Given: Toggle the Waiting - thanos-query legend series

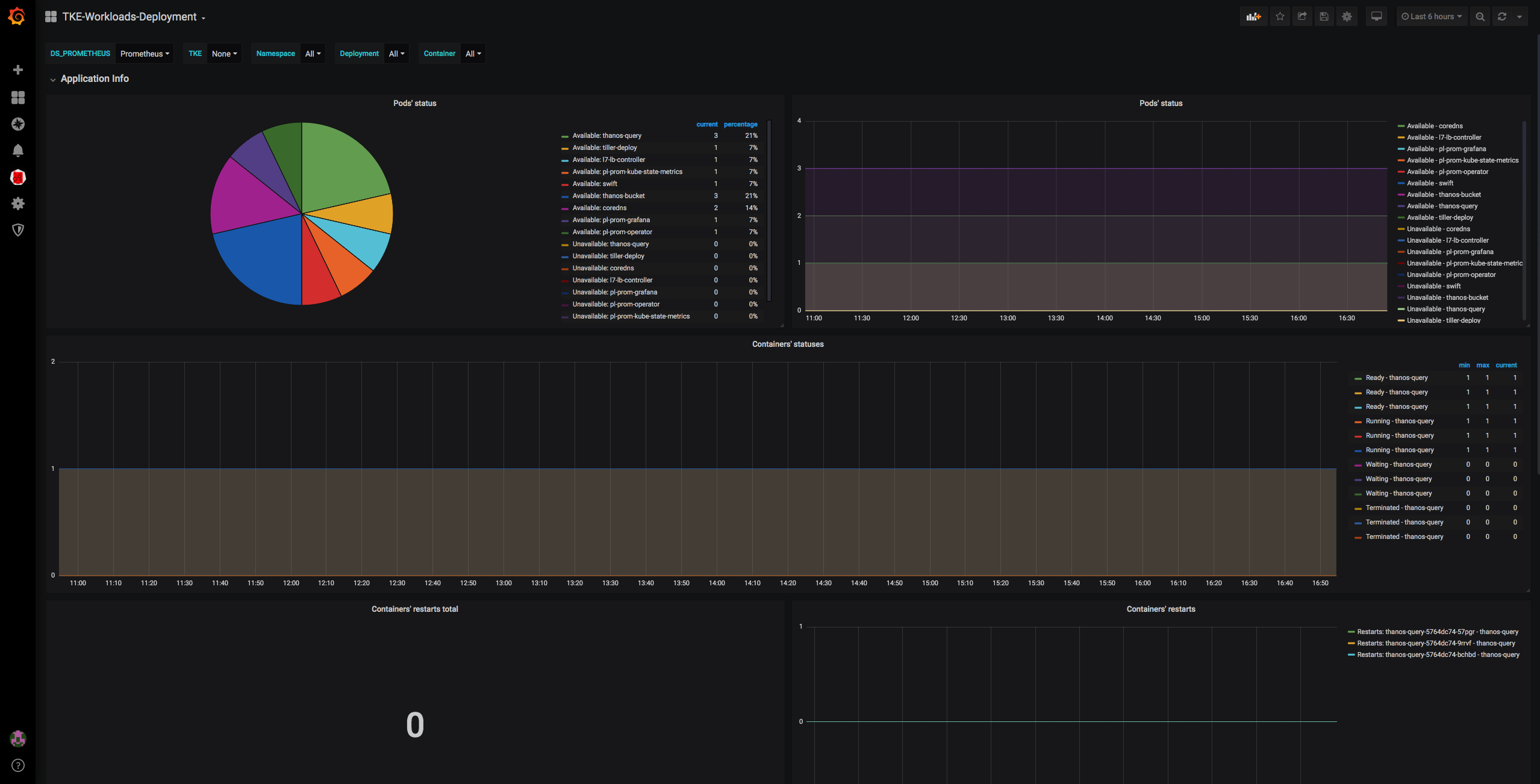Looking at the screenshot, I should pos(1398,464).
